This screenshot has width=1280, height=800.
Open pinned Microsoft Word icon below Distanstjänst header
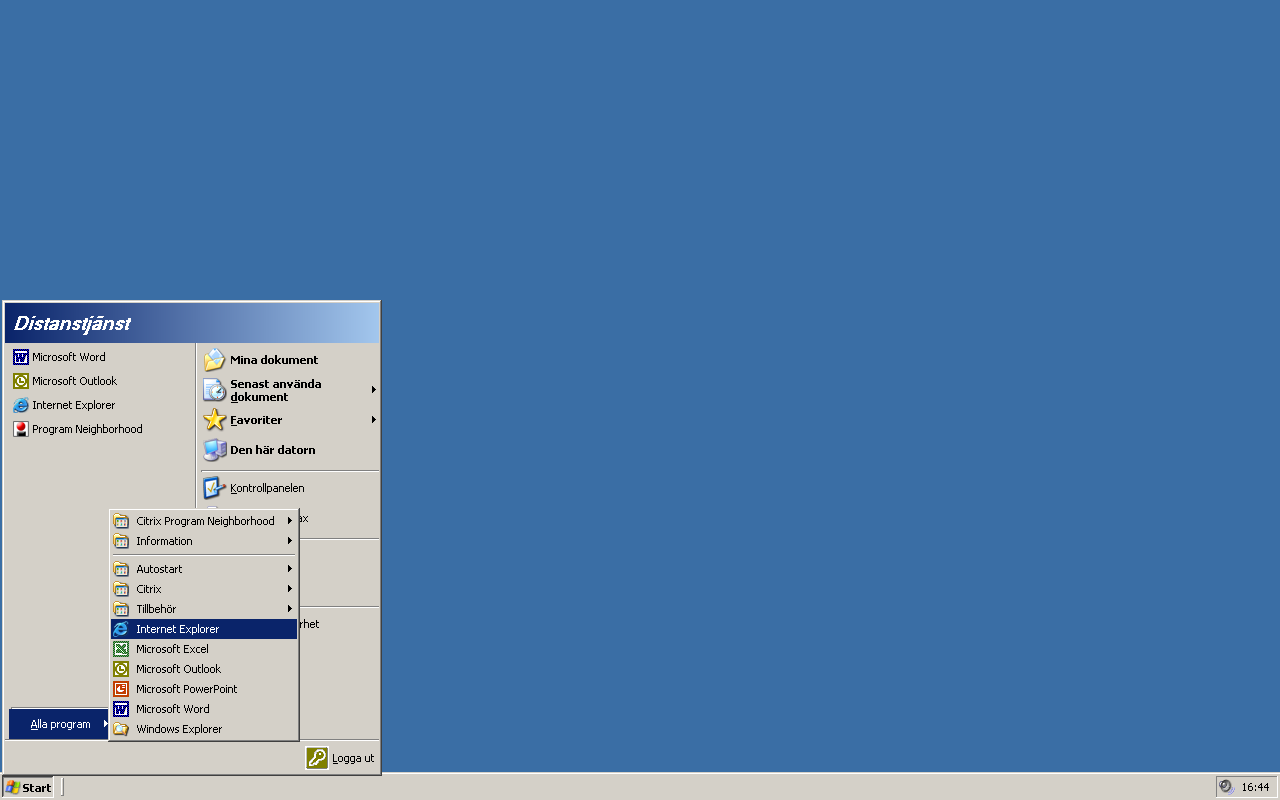(20, 357)
